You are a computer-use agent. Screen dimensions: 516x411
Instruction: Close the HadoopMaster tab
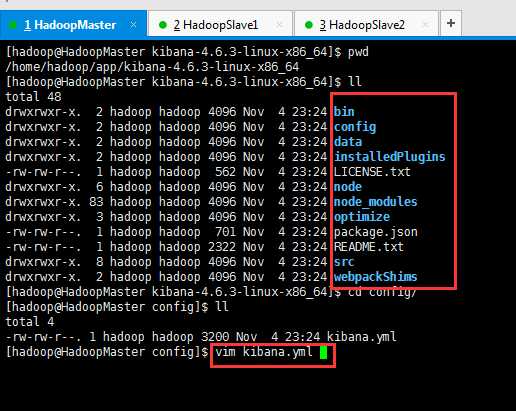[133, 25]
